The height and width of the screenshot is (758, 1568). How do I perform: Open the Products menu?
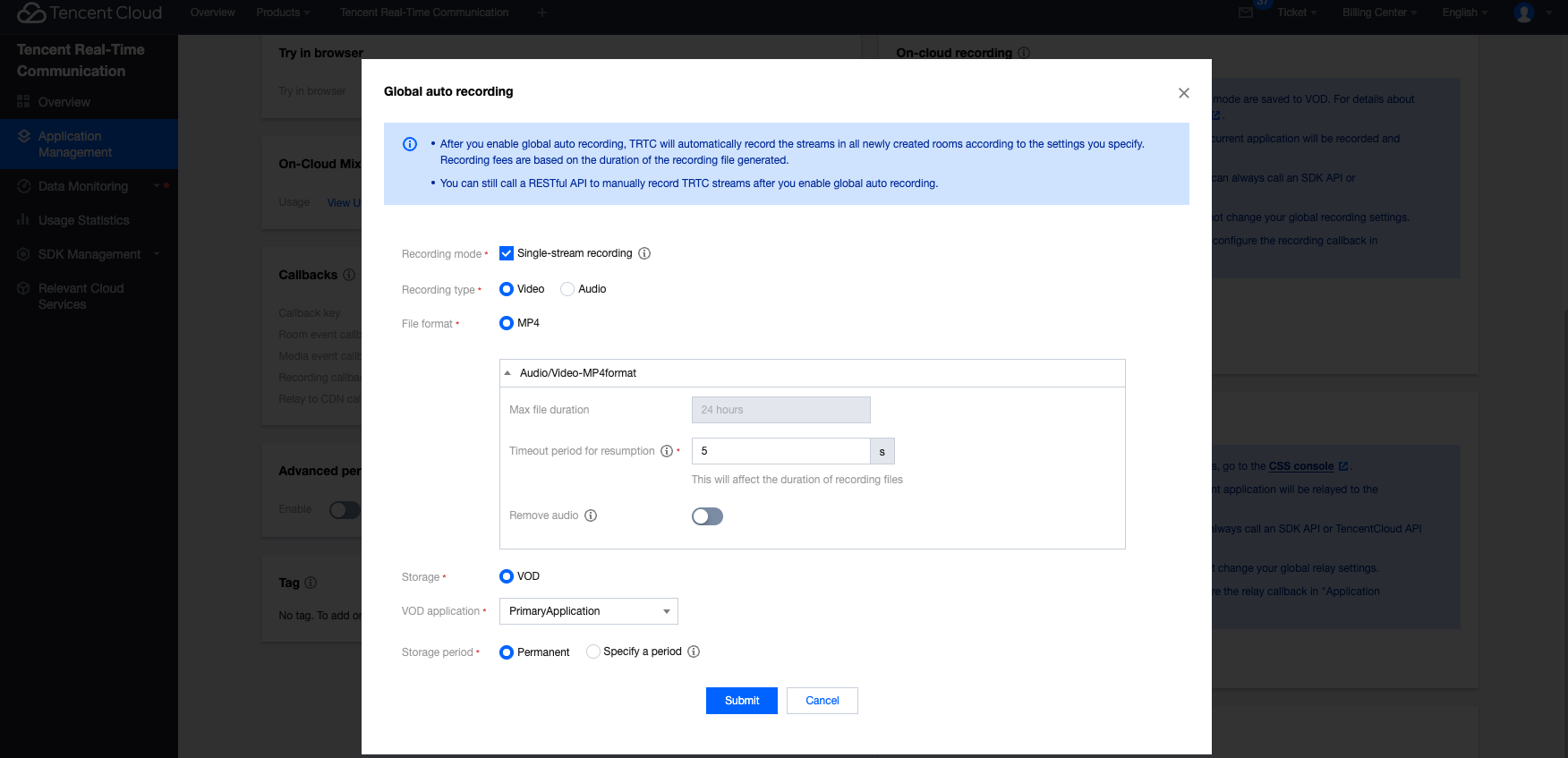tap(283, 13)
